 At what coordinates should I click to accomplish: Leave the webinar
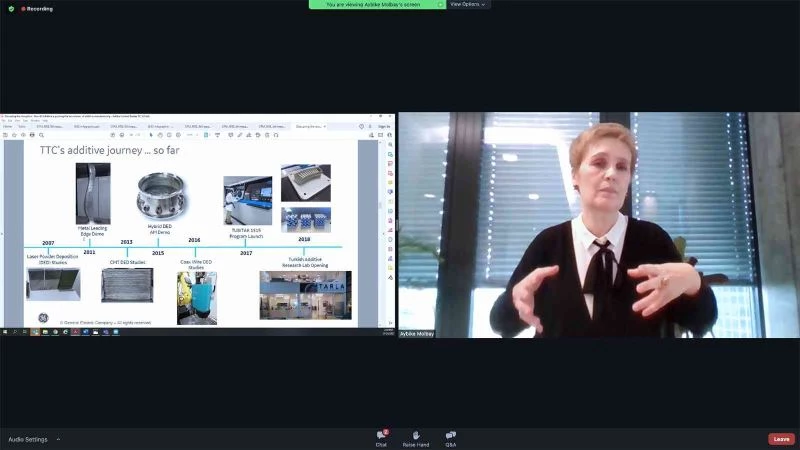coord(781,439)
